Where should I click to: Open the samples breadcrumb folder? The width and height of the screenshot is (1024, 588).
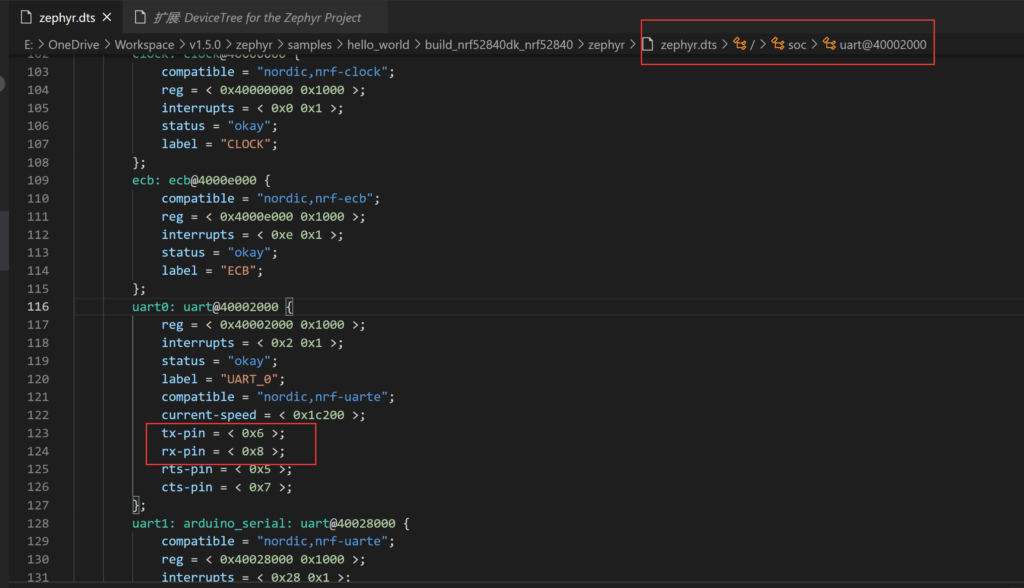pyautogui.click(x=310, y=45)
